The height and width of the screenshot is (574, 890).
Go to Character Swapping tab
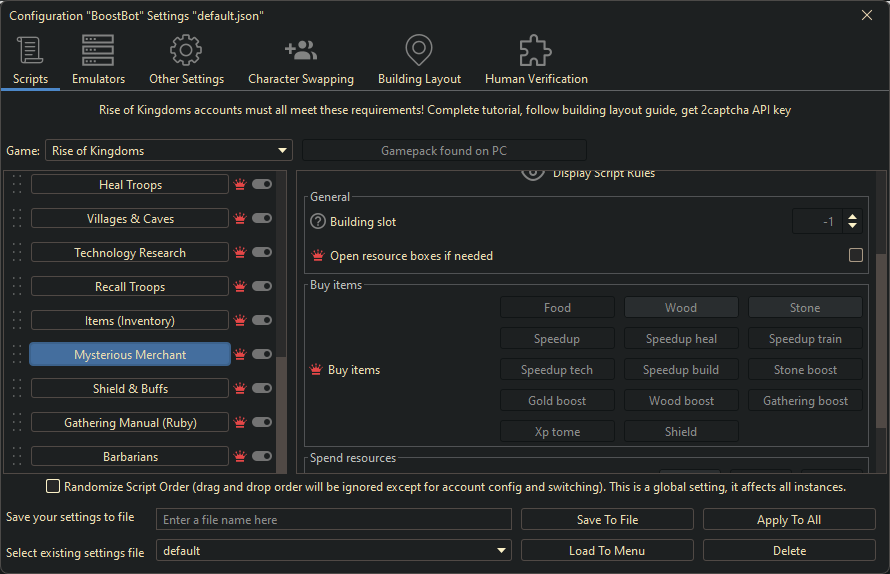point(301,61)
